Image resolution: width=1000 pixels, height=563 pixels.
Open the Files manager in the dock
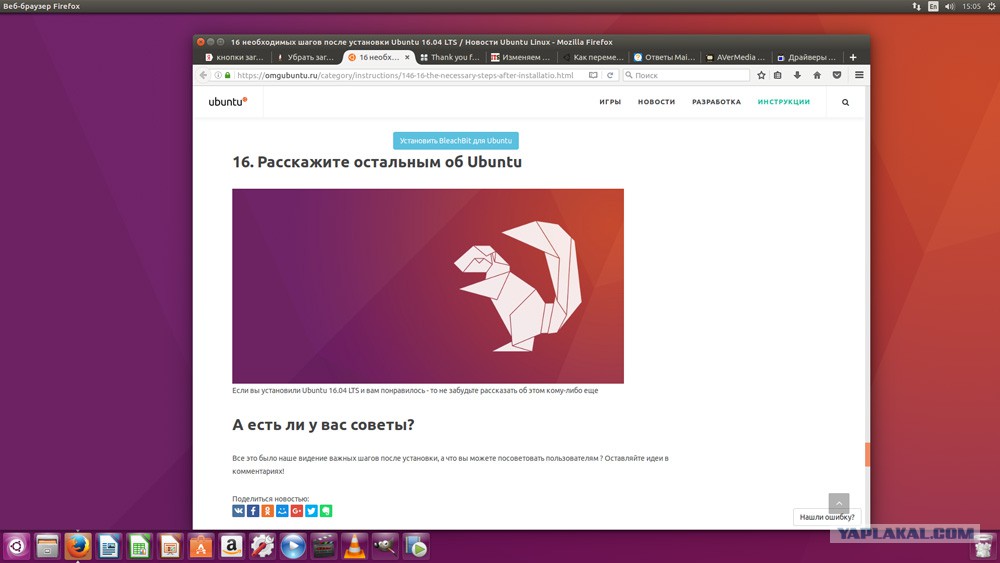47,546
